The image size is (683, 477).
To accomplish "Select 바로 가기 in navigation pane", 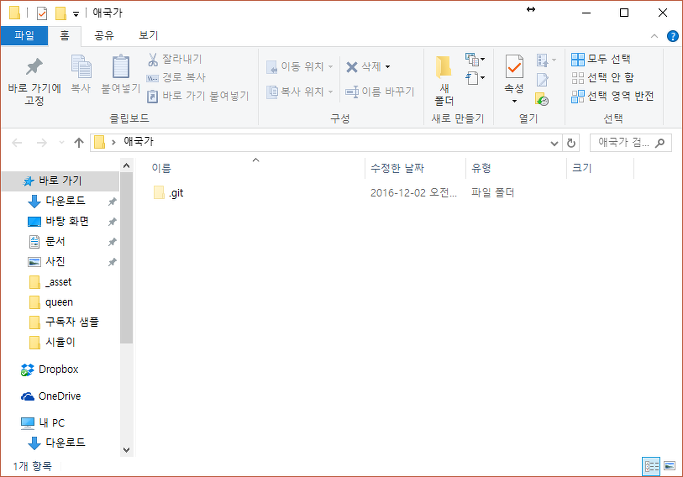I will (61, 181).
